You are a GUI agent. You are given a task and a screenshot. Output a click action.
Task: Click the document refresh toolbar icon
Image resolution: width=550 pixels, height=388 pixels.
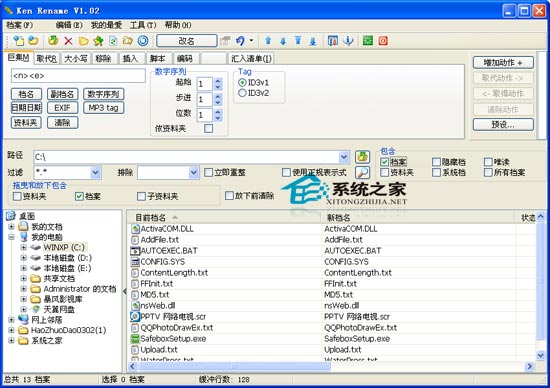click(x=113, y=41)
